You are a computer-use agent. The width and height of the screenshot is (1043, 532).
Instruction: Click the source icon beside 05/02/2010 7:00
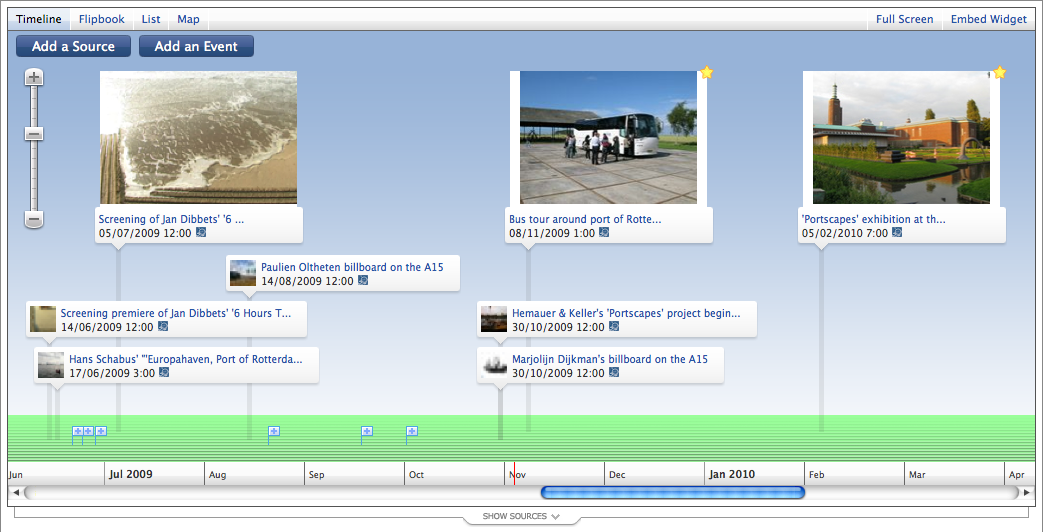click(897, 232)
